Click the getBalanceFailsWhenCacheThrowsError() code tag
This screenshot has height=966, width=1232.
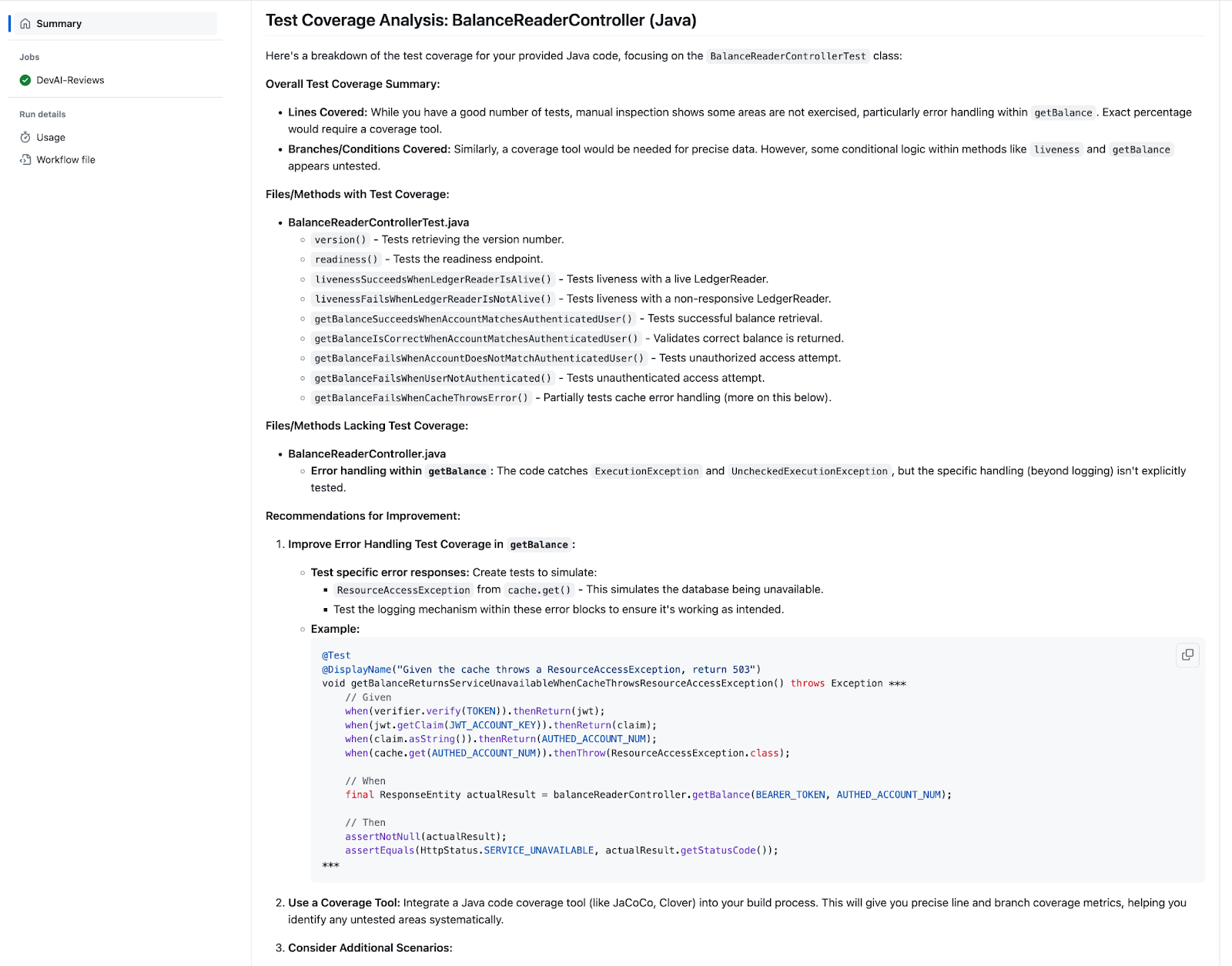coord(421,398)
